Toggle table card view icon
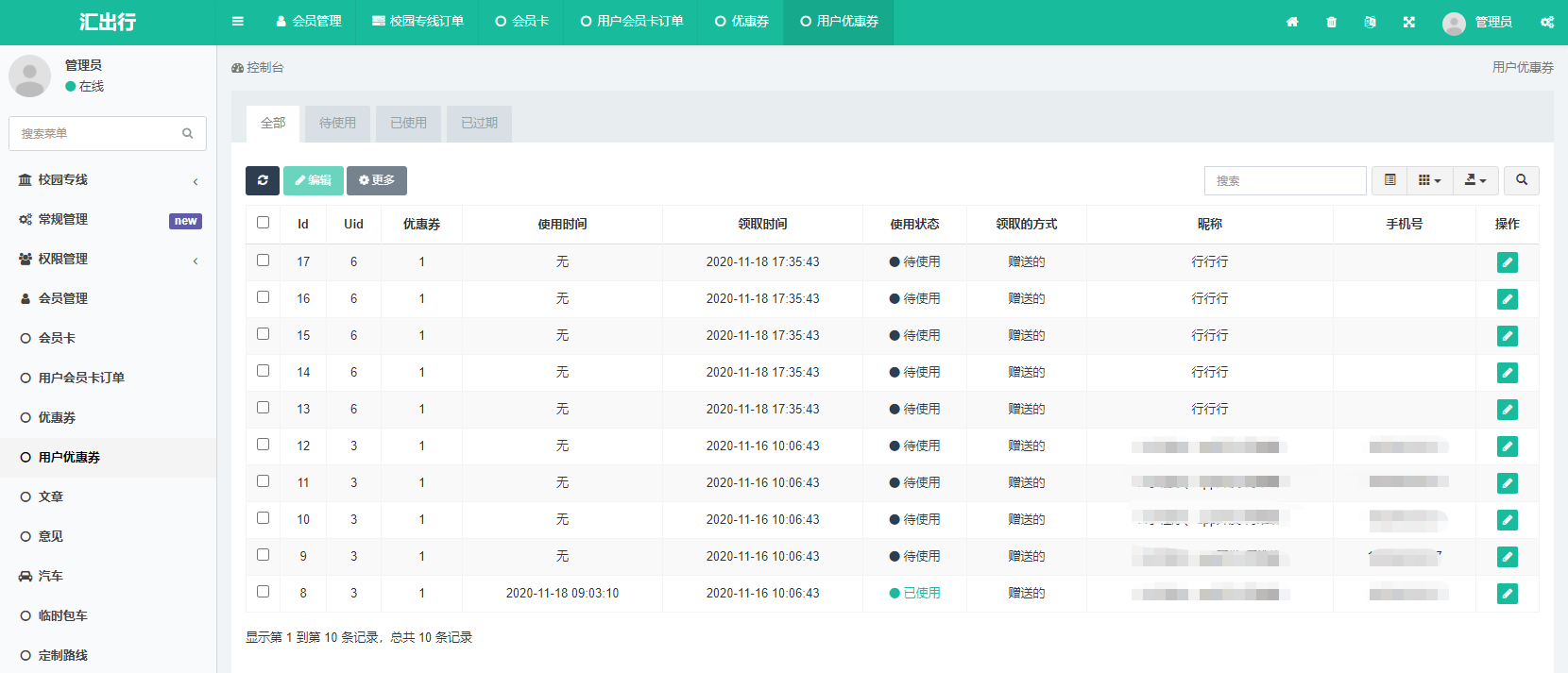Image resolution: width=1568 pixels, height=673 pixels. point(1389,180)
